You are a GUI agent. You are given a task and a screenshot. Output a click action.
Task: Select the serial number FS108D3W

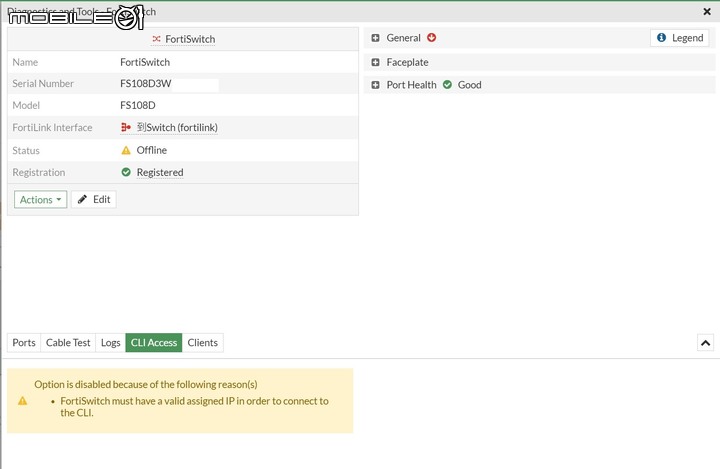[146, 84]
